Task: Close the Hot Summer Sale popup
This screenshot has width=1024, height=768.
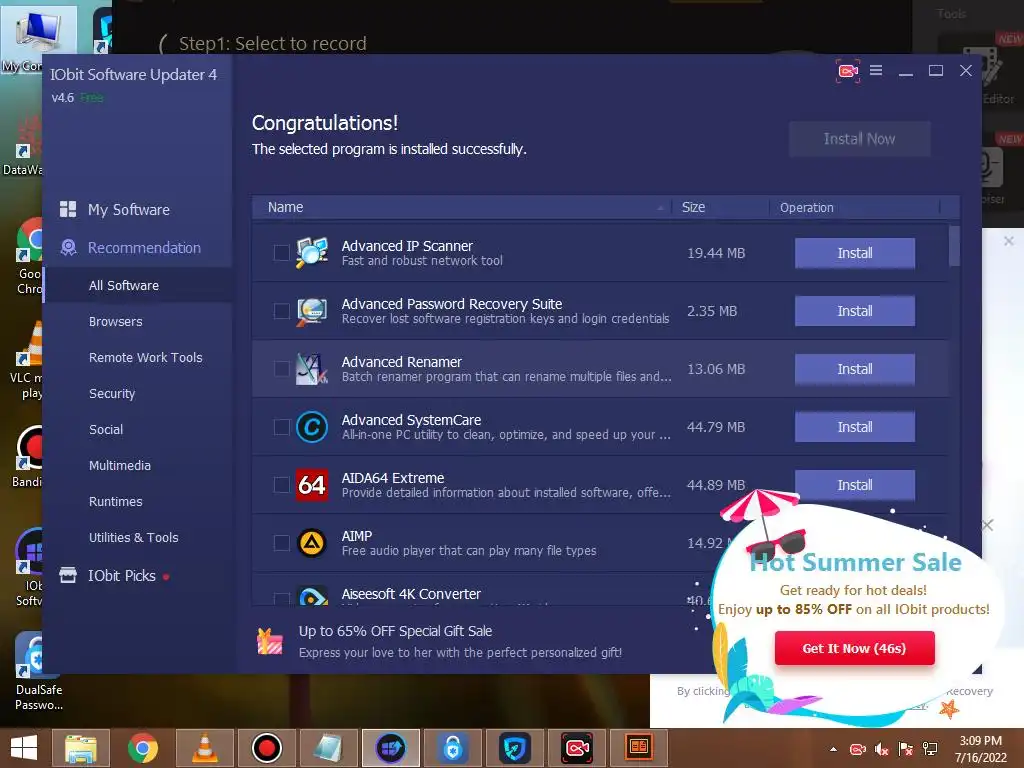Action: tap(987, 524)
